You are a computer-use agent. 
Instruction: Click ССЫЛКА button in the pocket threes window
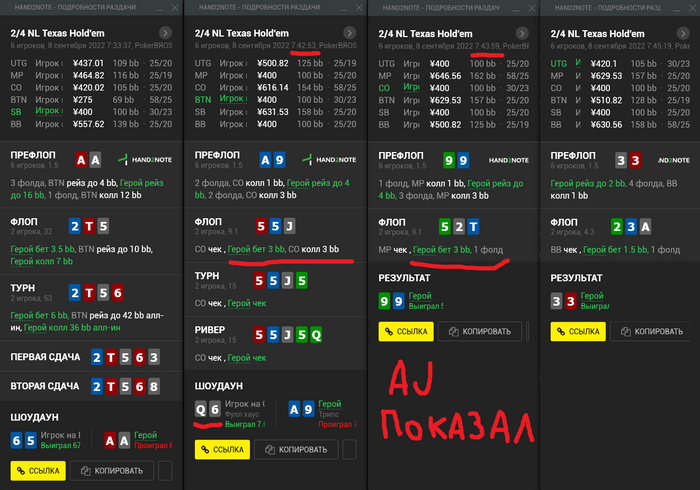(578, 332)
